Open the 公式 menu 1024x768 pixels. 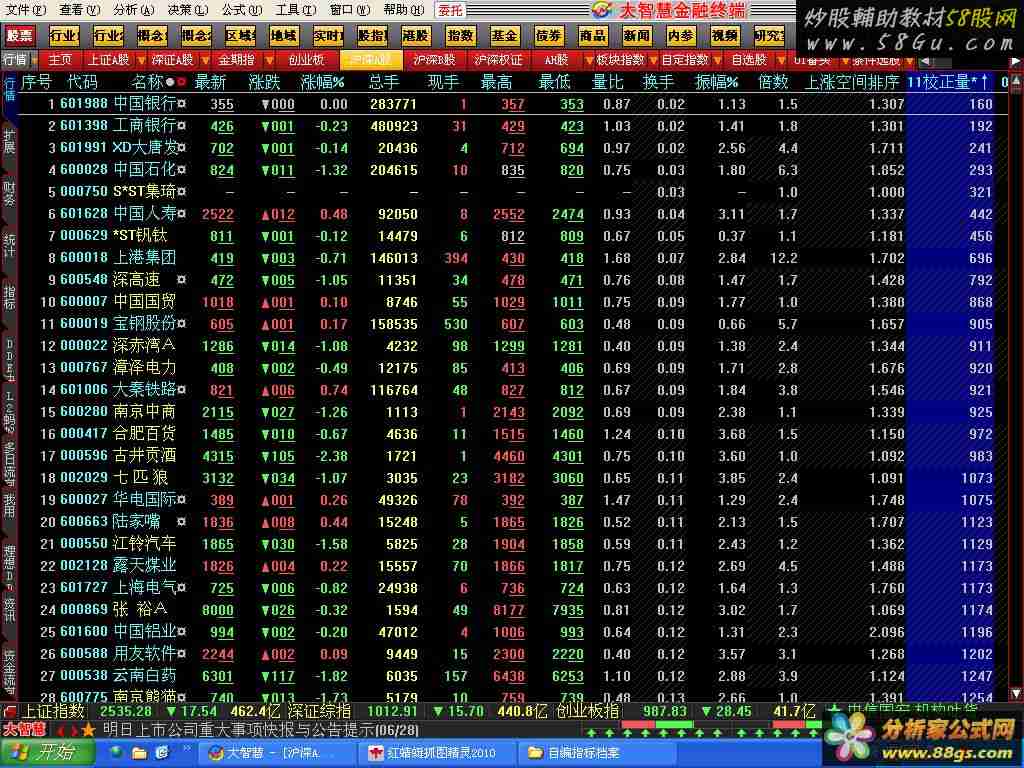[242, 10]
